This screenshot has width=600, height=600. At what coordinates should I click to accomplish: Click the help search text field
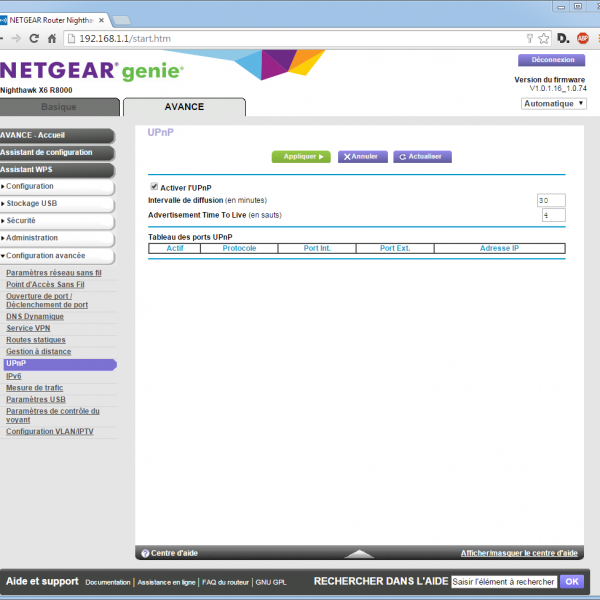point(503,581)
